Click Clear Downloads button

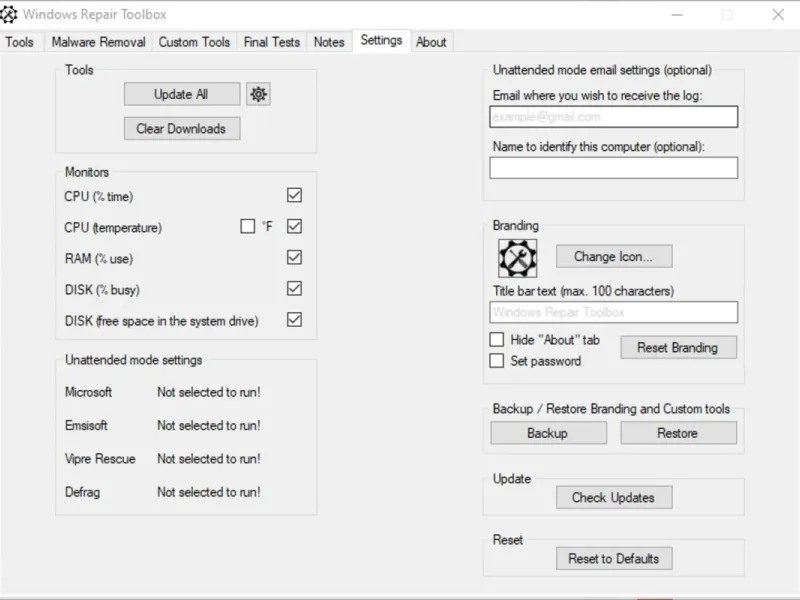click(x=181, y=128)
